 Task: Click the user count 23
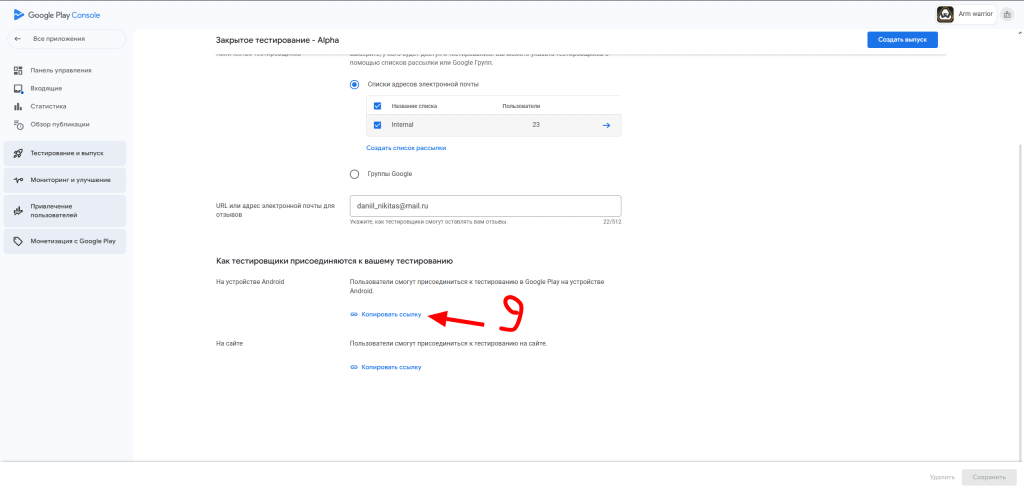536,125
